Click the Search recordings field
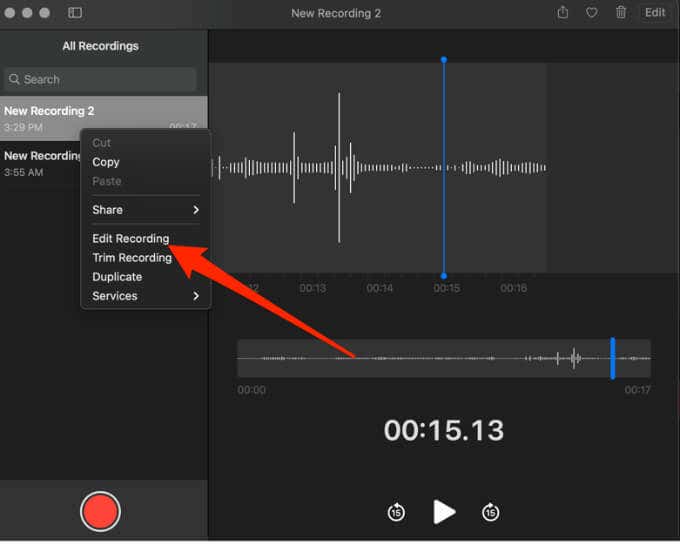Screen dimensions: 680x559 [100, 79]
